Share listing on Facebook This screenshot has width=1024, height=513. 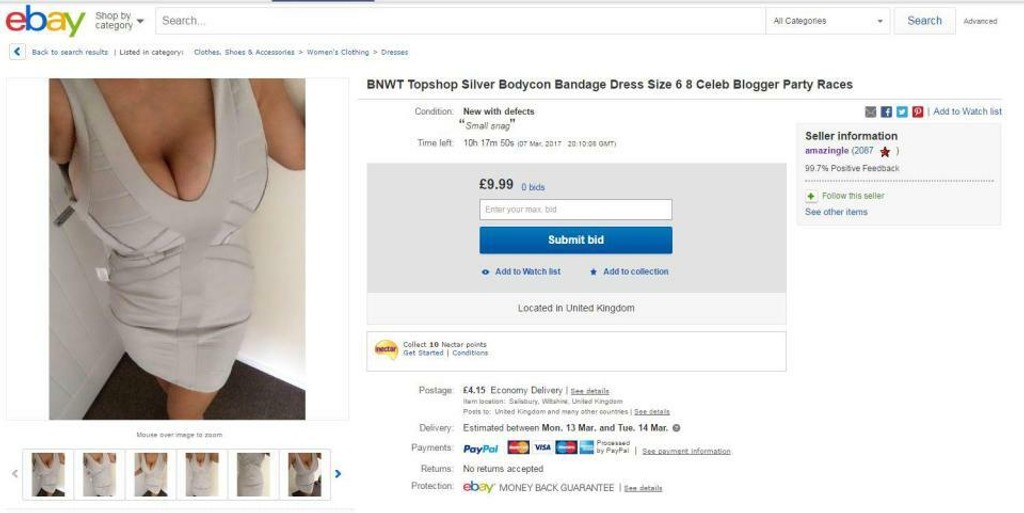tap(886, 112)
